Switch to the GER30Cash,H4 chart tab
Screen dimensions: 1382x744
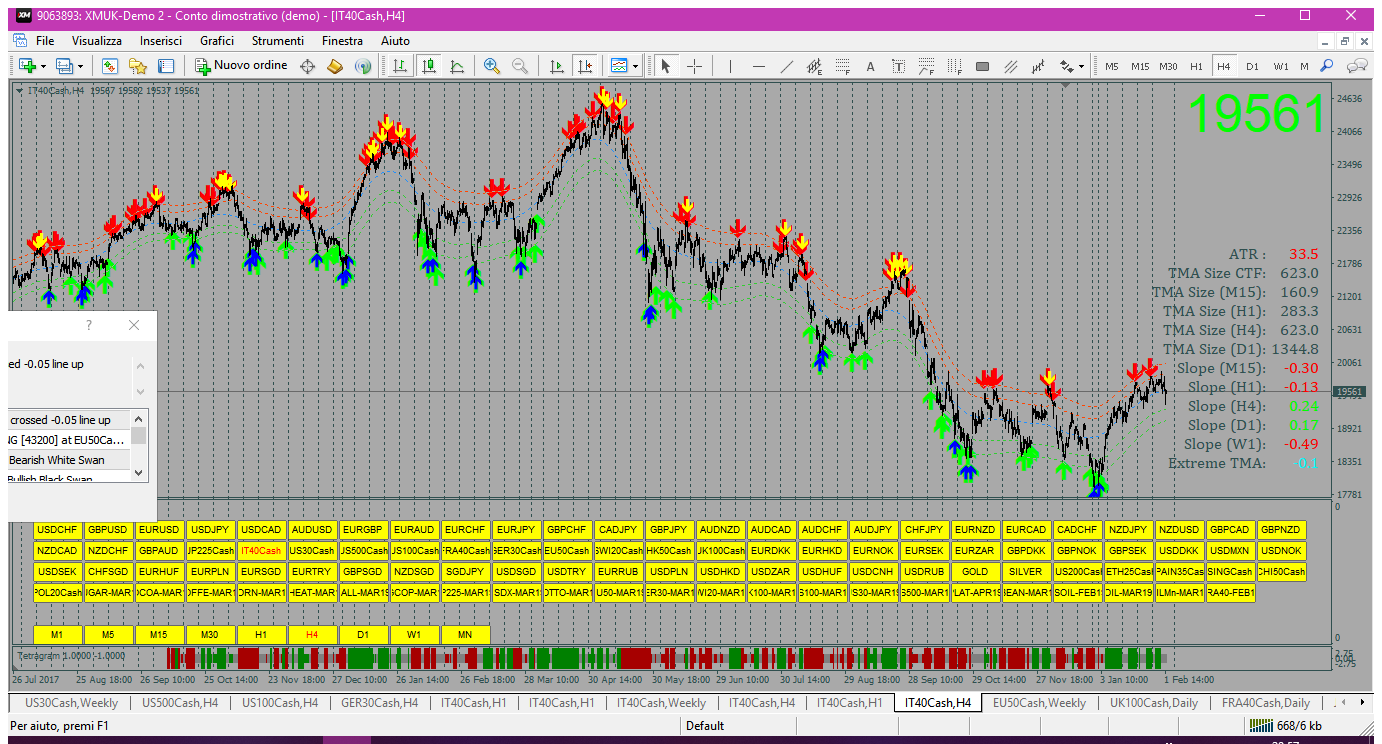click(380, 703)
